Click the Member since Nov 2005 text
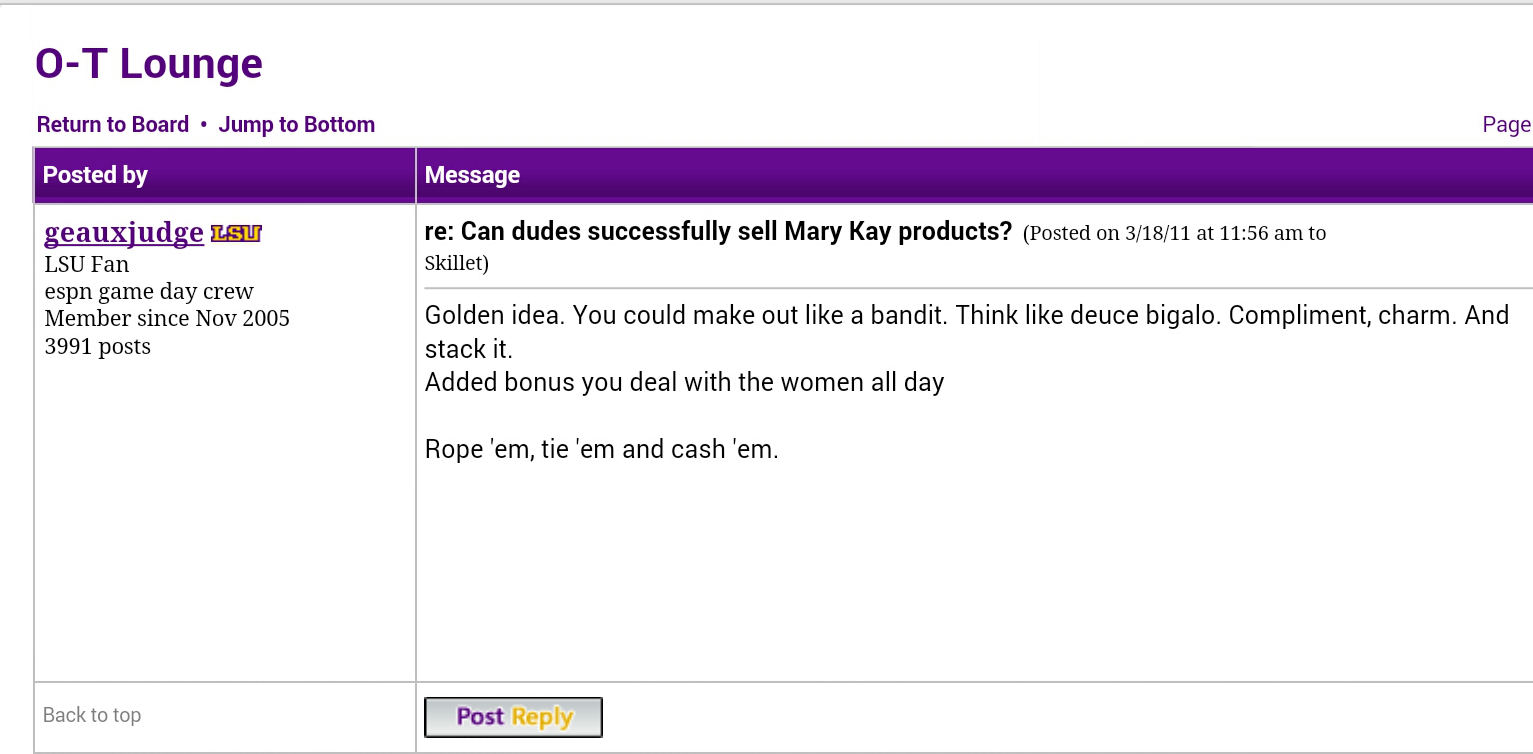 pos(167,319)
